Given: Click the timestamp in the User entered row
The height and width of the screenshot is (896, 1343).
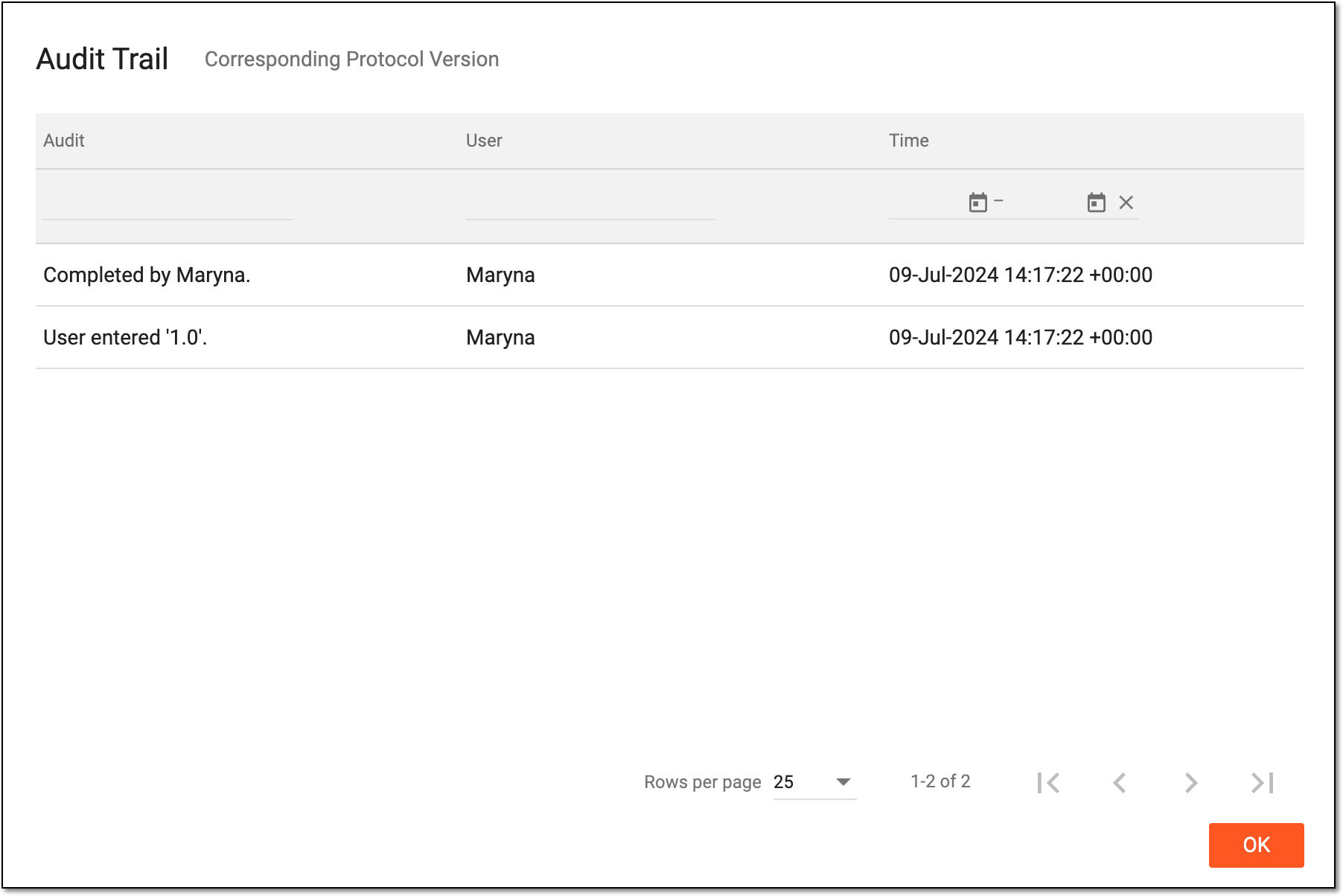Looking at the screenshot, I should (x=1021, y=337).
